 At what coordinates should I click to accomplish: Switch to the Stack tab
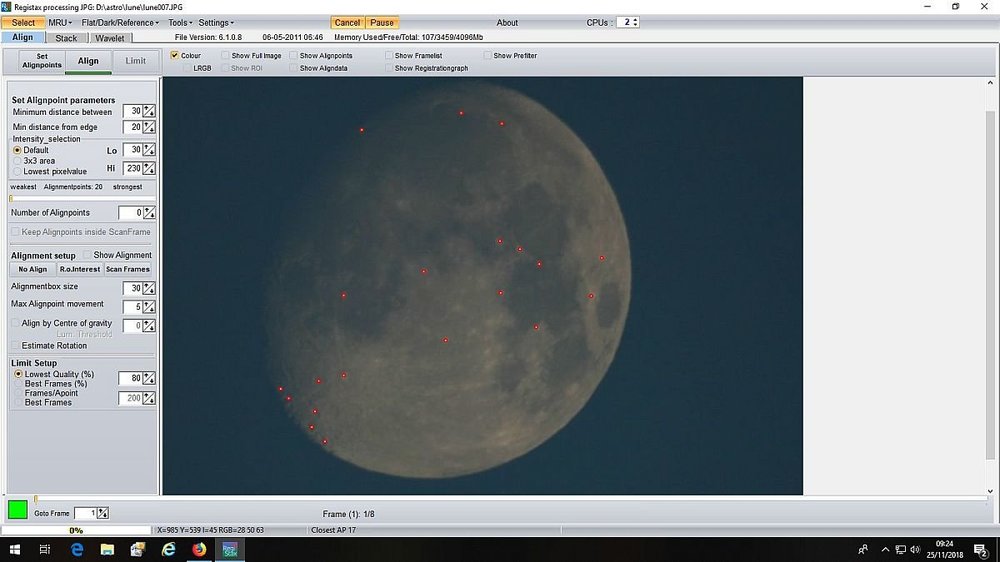(x=66, y=38)
